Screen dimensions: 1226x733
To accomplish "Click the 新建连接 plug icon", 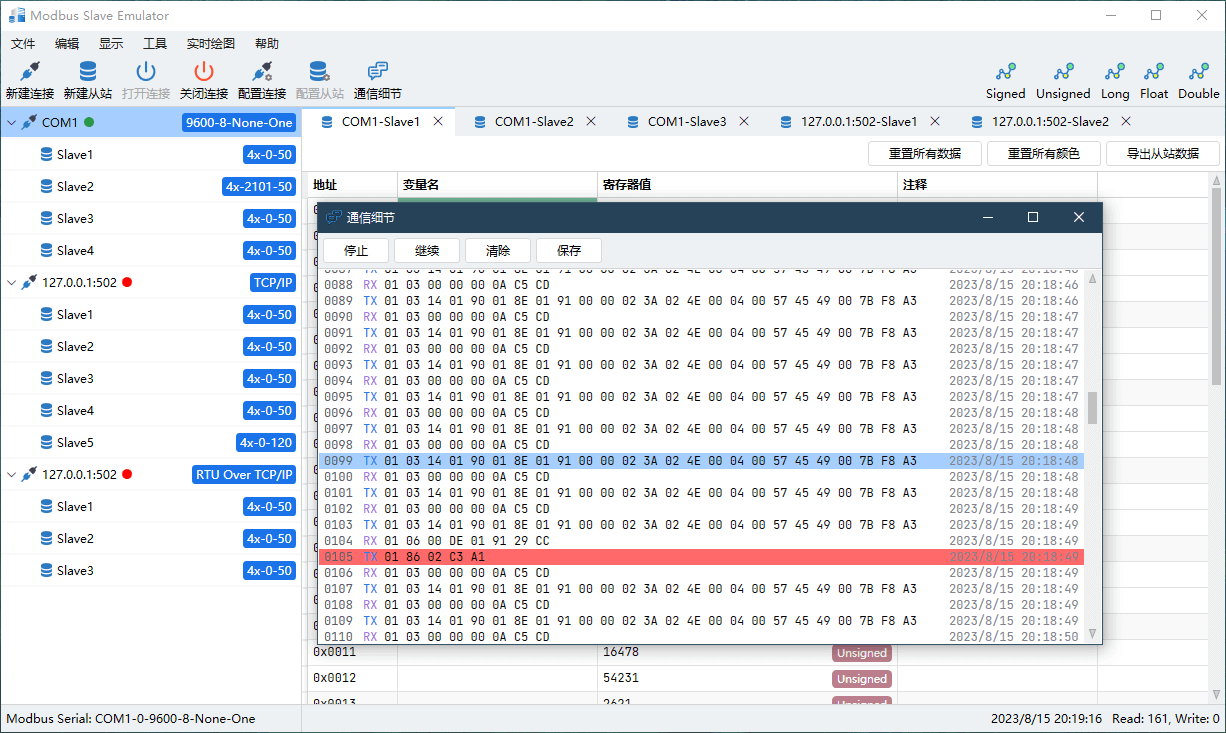I will pos(29,72).
